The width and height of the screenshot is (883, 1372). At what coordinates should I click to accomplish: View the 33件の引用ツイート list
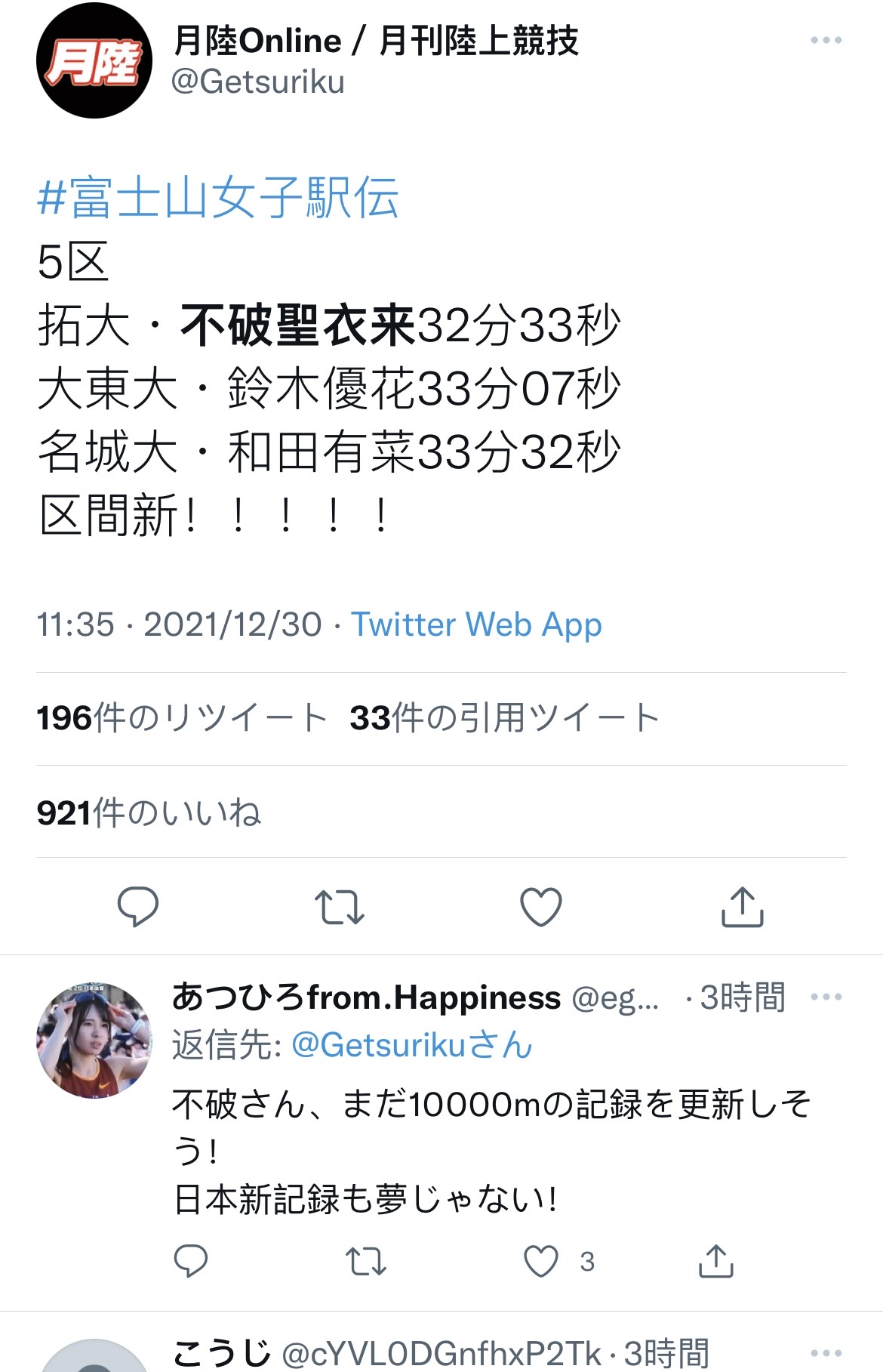point(505,718)
